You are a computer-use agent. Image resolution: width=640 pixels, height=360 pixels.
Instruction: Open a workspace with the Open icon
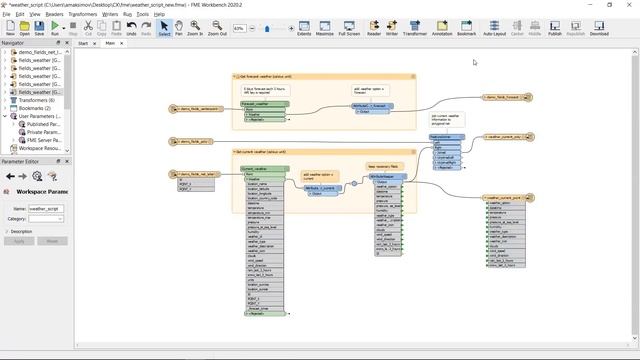(24, 28)
